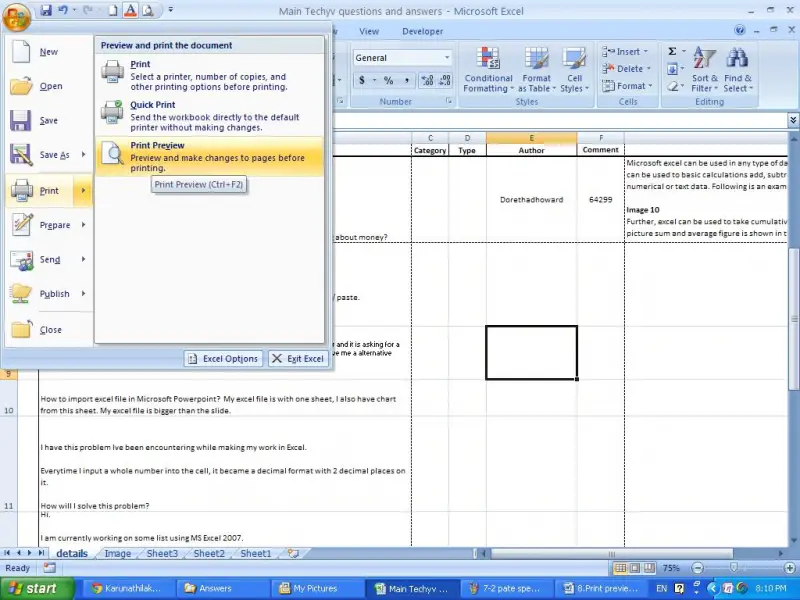Apply Accounting Number Format dollar icon
The width and height of the screenshot is (800, 600).
362,80
